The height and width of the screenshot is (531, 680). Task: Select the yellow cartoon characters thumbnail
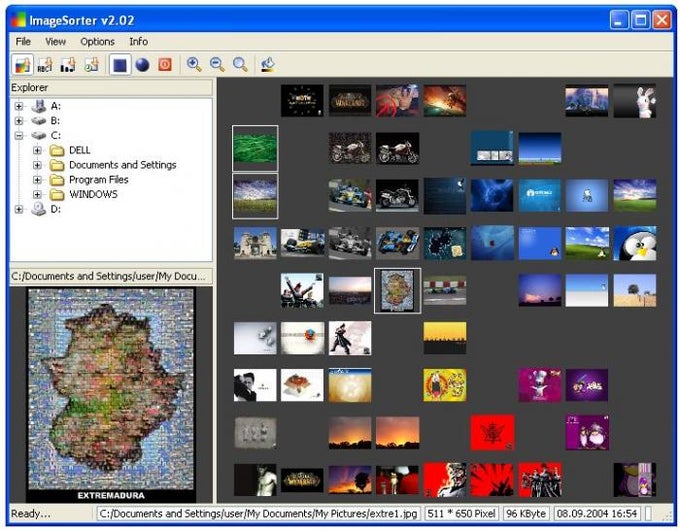[x=445, y=385]
